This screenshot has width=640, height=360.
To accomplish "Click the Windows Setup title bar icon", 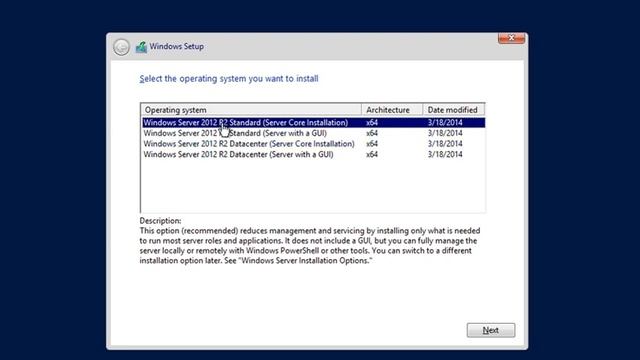I will pyautogui.click(x=141, y=47).
